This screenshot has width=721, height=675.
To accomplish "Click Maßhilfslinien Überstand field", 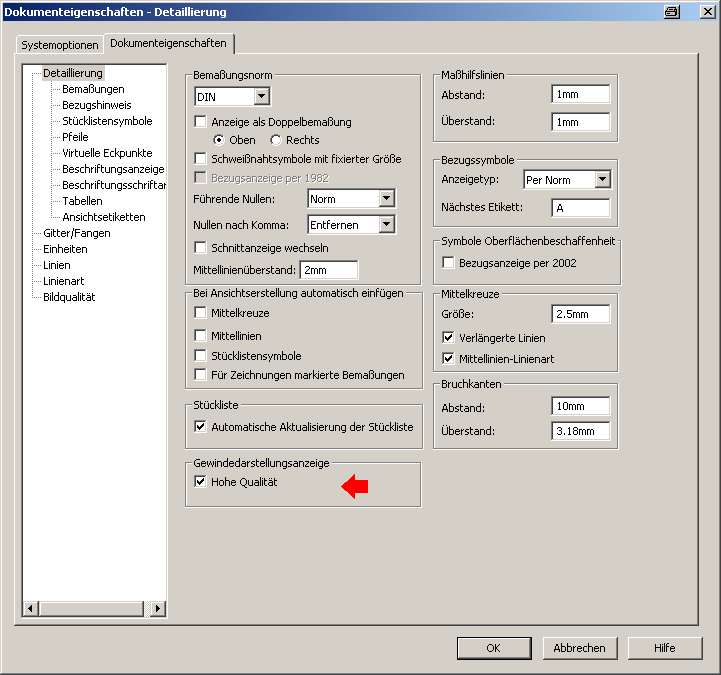I will click(581, 122).
